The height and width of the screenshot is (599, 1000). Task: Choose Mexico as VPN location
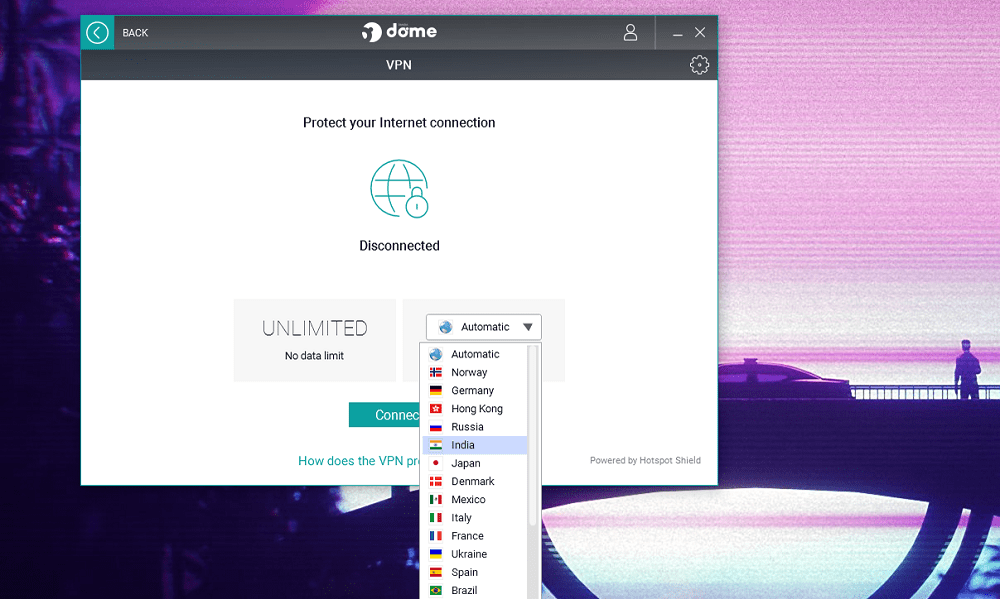(474, 499)
